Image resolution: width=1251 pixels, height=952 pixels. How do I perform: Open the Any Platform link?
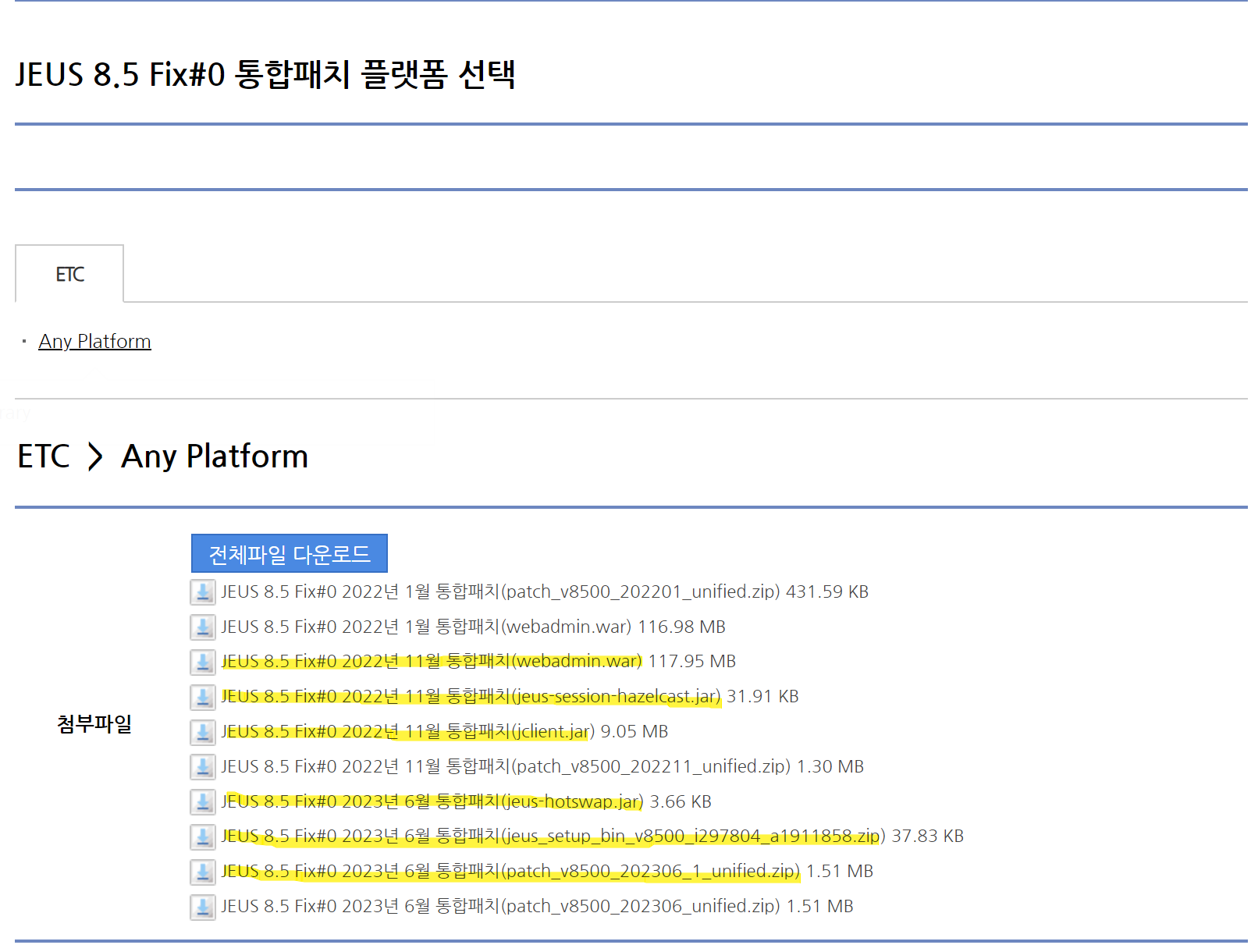click(x=94, y=342)
